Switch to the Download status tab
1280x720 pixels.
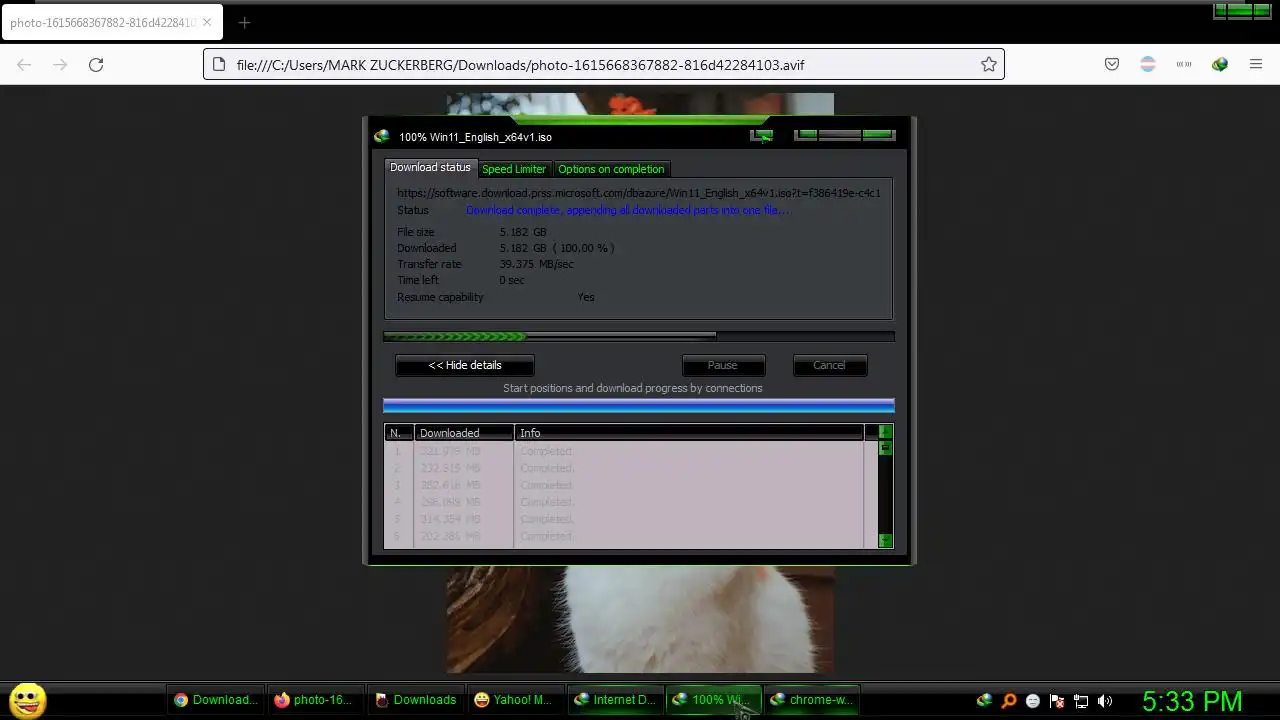coord(430,168)
